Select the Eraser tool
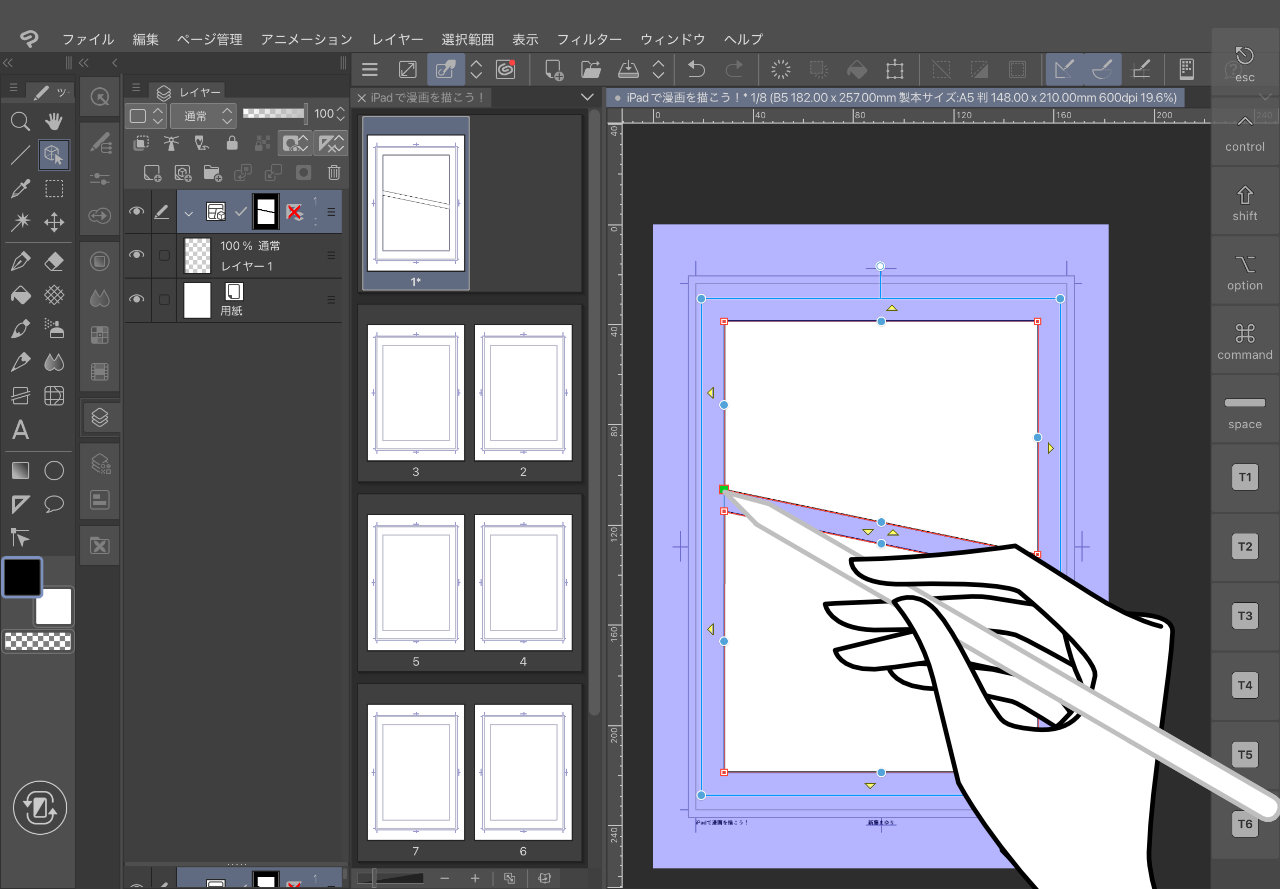This screenshot has height=889, width=1280. tap(54, 262)
